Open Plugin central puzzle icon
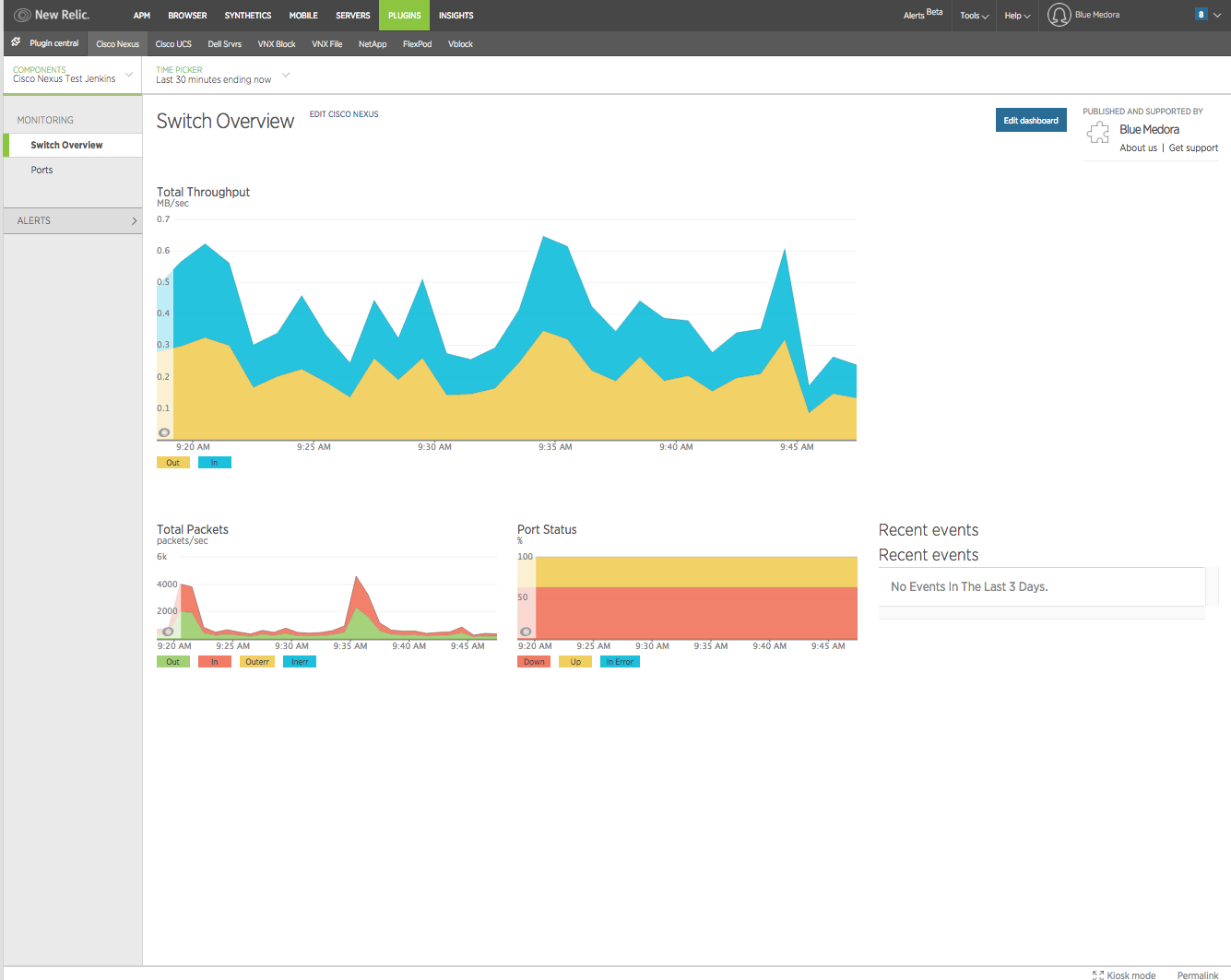The image size is (1231, 980). point(16,42)
